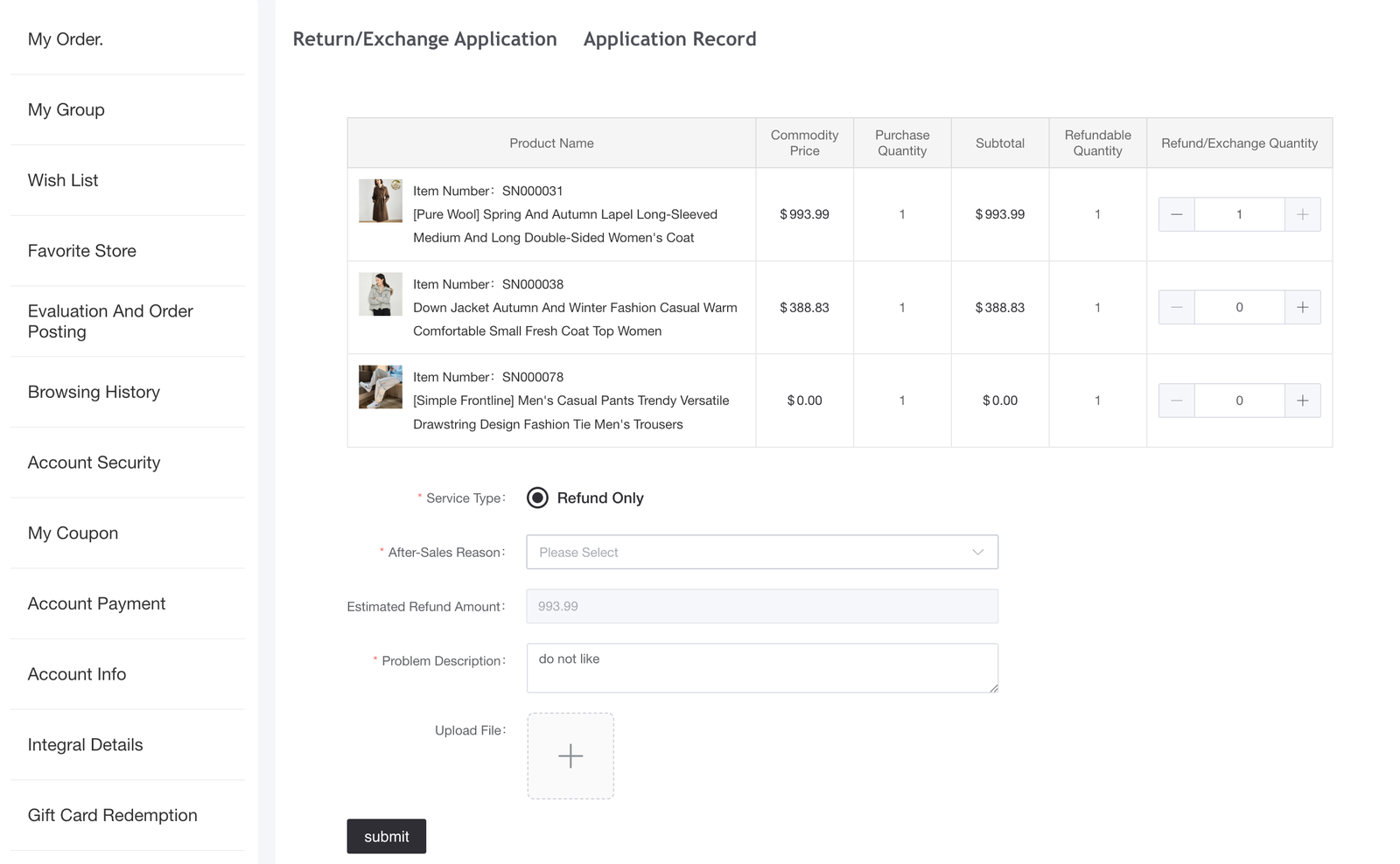Open the After-Sales Reason dropdown
The width and height of the screenshot is (1400, 864).
(x=761, y=552)
